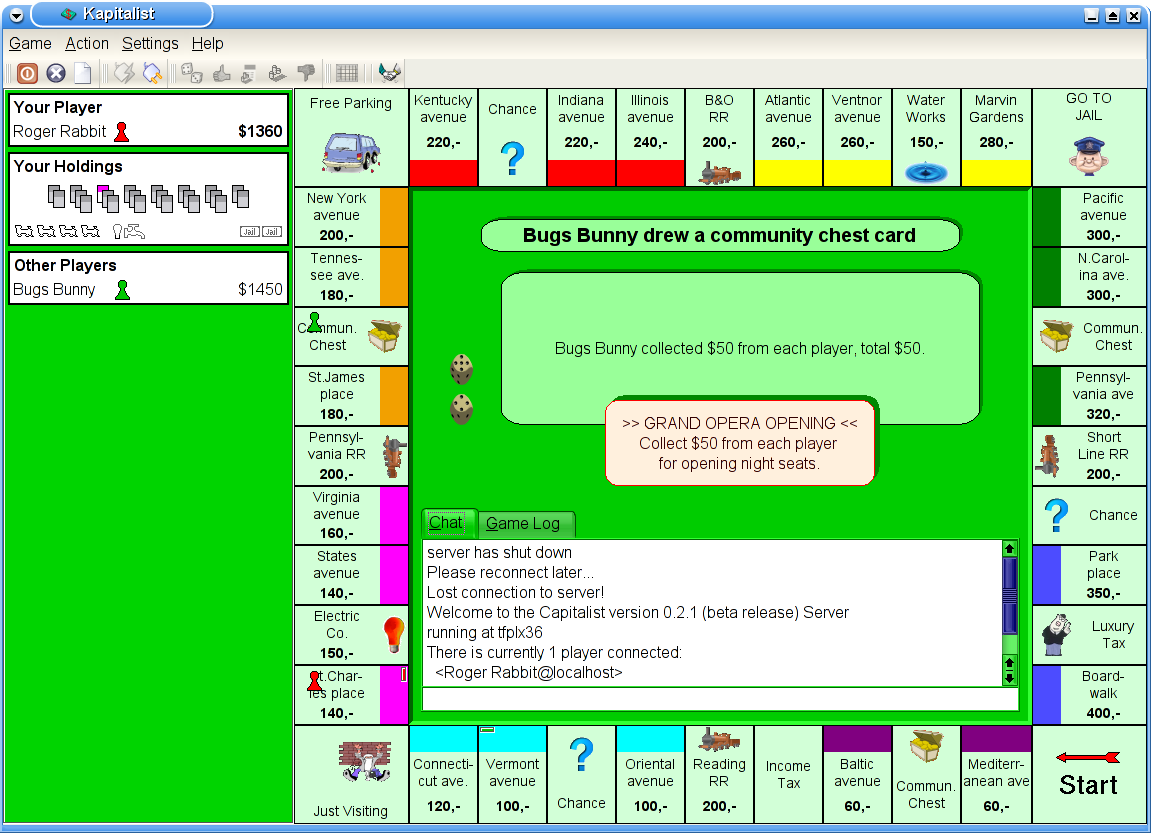The width and height of the screenshot is (1151, 833).
Task: Click the Boardwalk property square
Action: (x=1090, y=694)
